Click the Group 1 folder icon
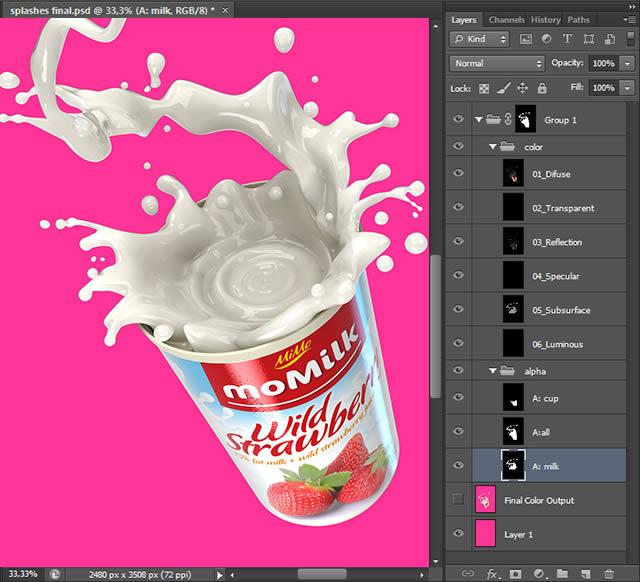 pyautogui.click(x=493, y=119)
